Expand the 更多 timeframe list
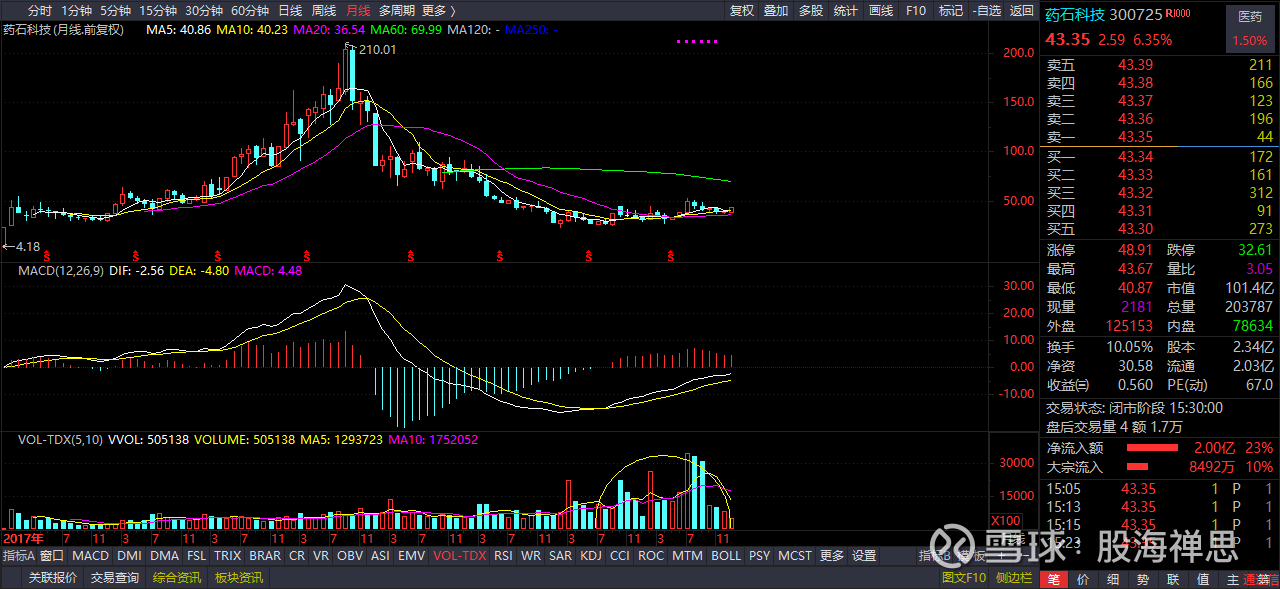 [438, 11]
